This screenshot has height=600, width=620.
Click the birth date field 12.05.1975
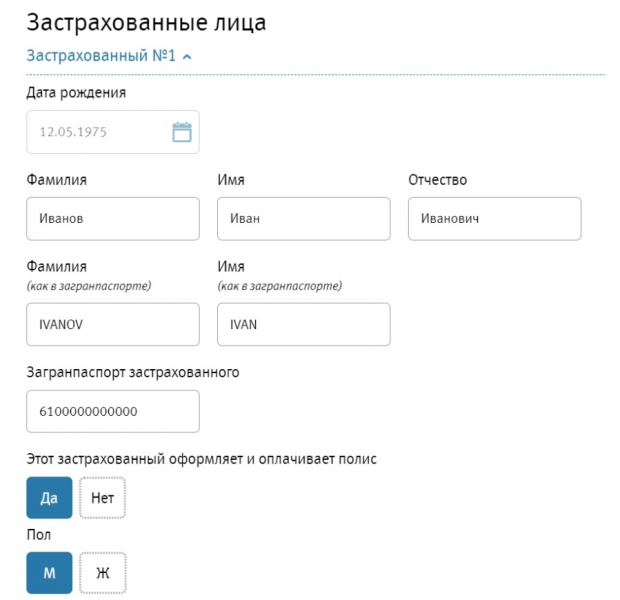pyautogui.click(x=95, y=132)
